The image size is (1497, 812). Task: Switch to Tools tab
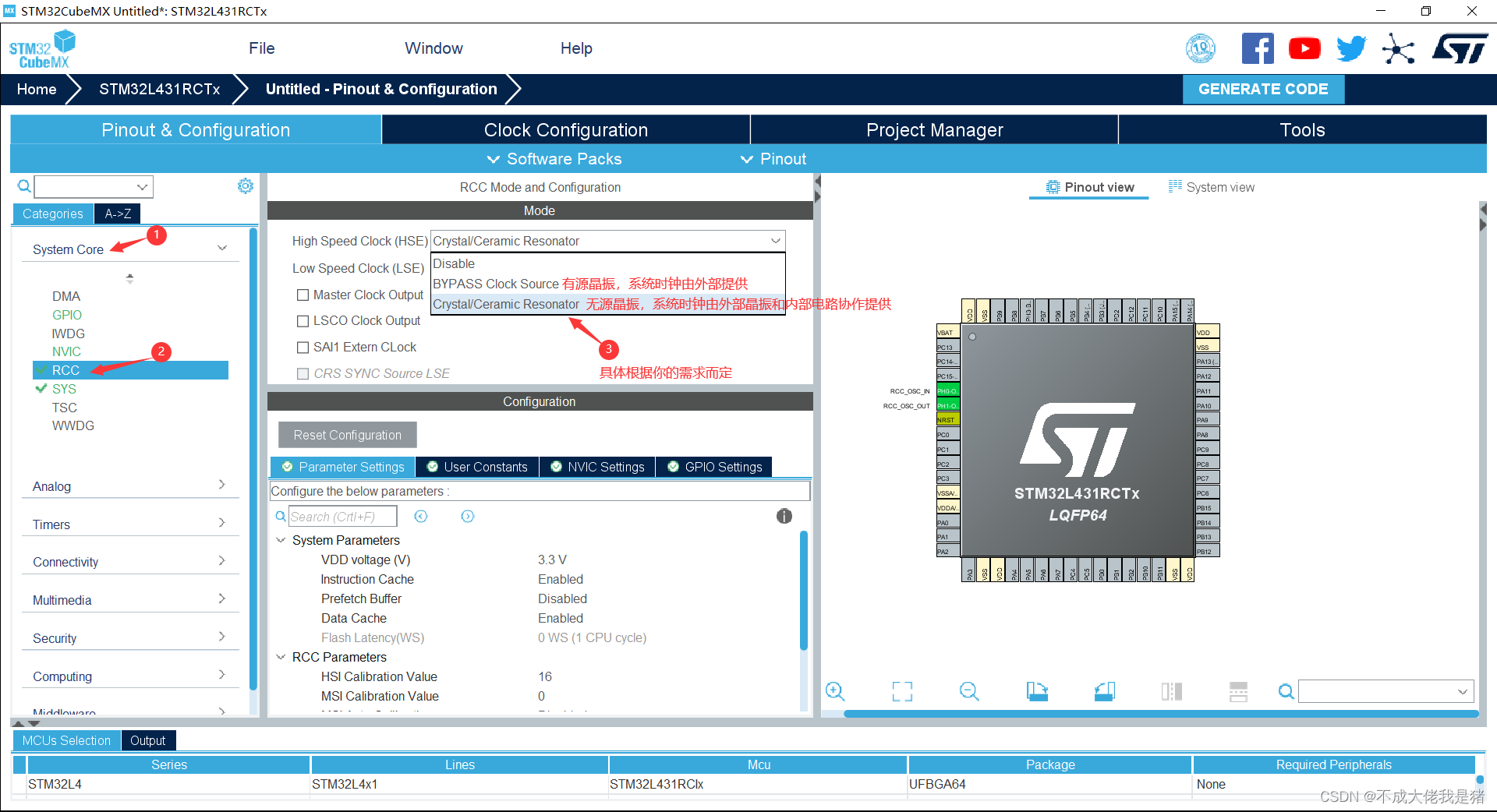pos(1302,129)
